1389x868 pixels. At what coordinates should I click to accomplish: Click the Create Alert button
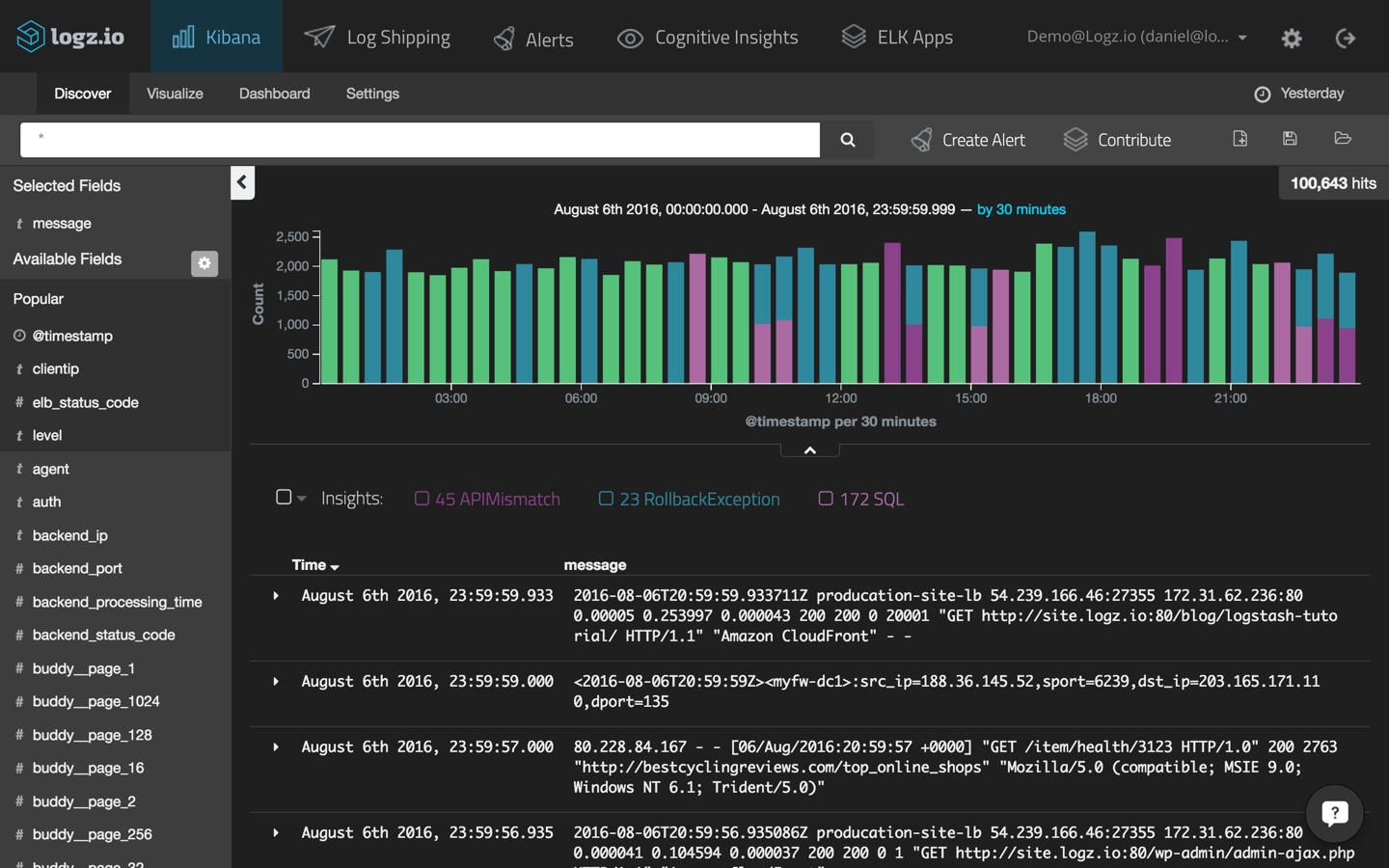968,140
